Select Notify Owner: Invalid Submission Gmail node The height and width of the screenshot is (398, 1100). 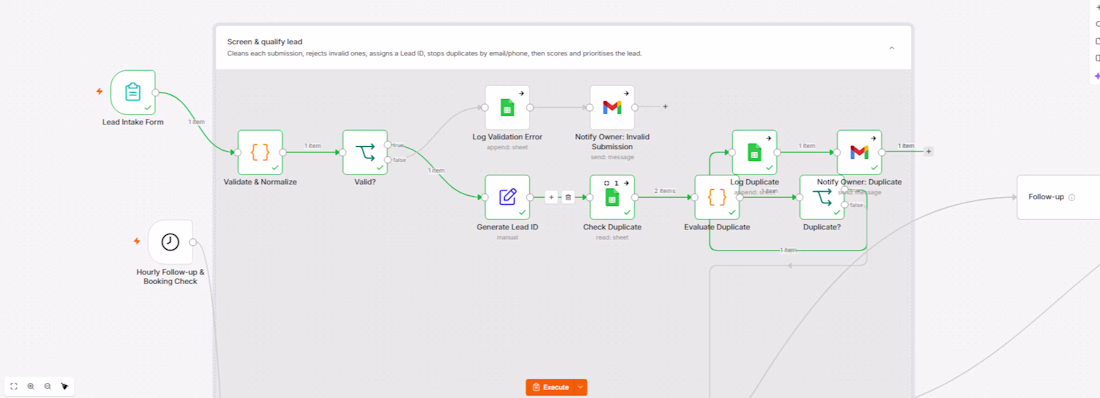(x=612, y=107)
